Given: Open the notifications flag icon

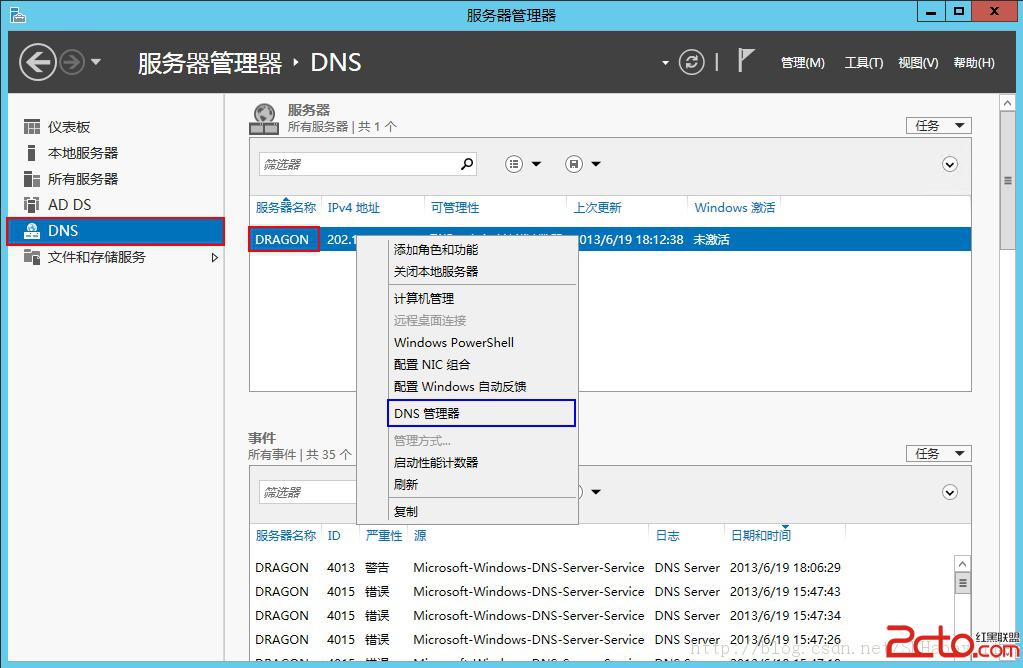Looking at the screenshot, I should (x=745, y=61).
